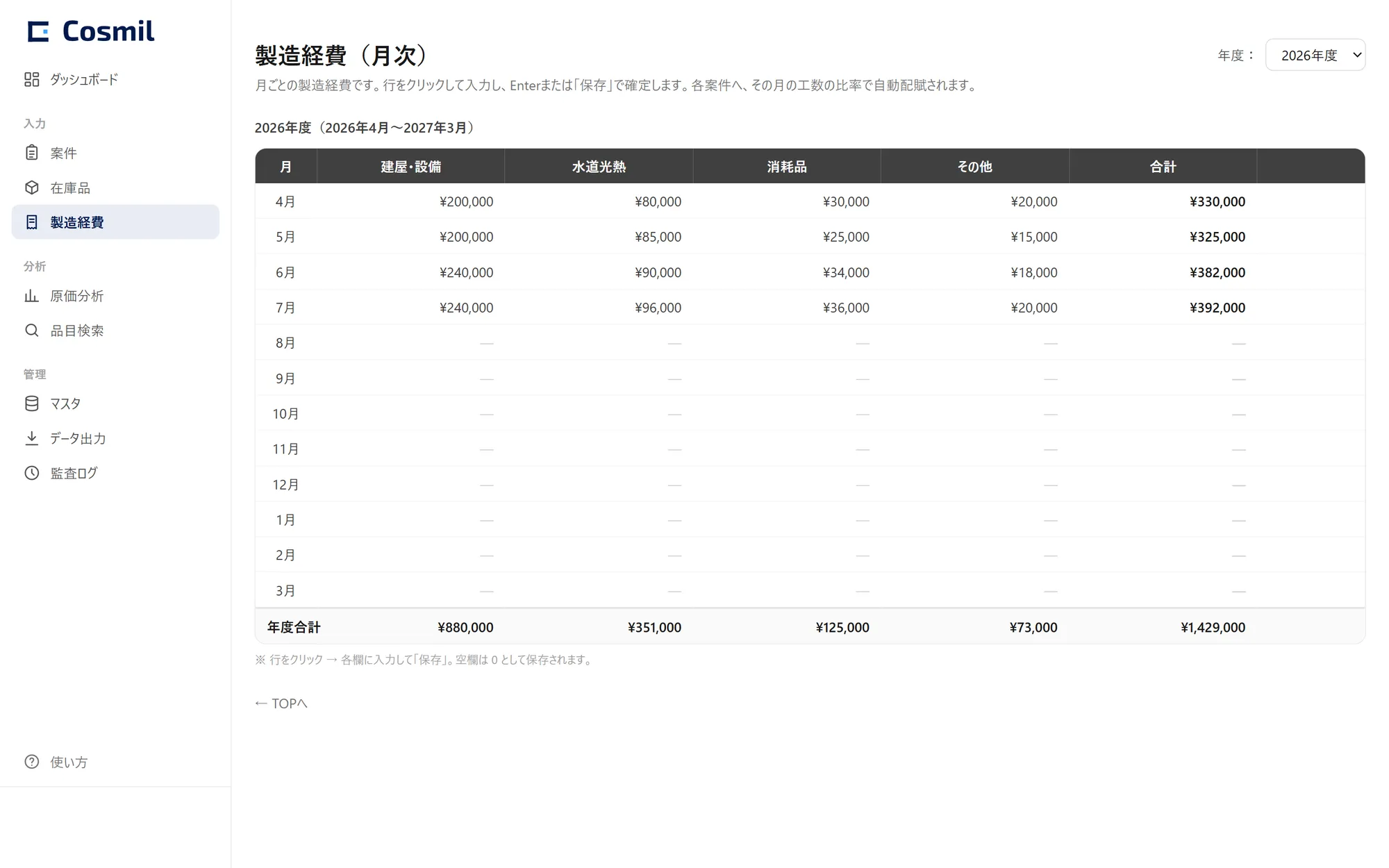This screenshot has width=1389, height=868.
Task: Click 年度合計 建屋・設備 ¥880,000
Action: (x=465, y=628)
